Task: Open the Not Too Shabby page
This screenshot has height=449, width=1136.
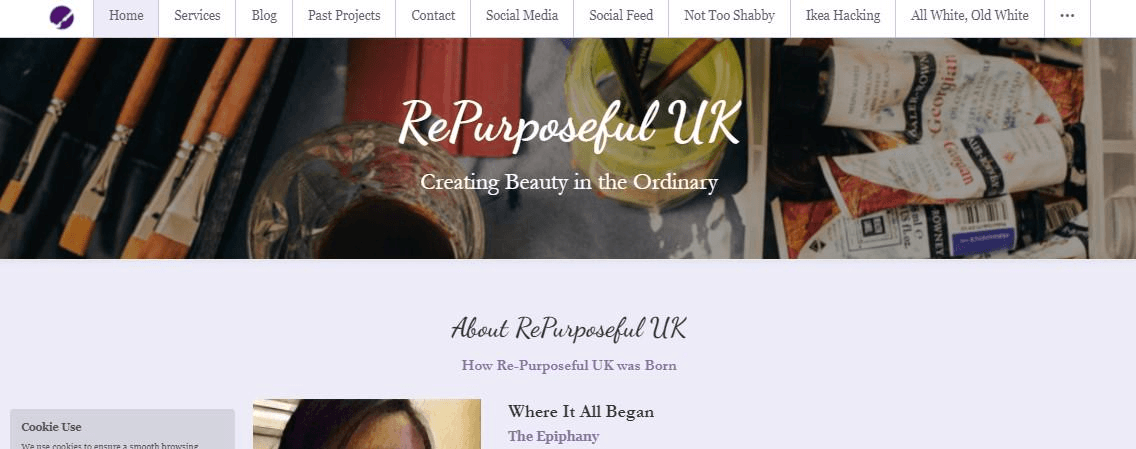Action: pos(729,15)
